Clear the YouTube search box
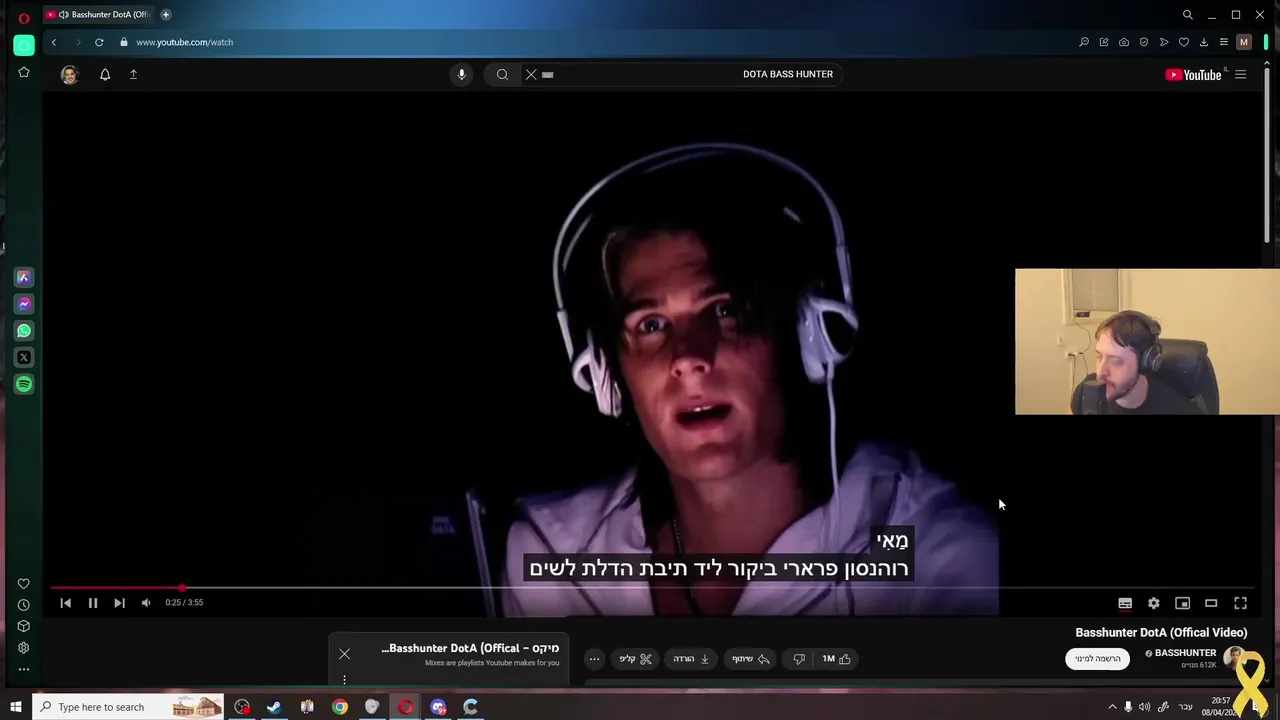This screenshot has height=720, width=1280. [x=531, y=74]
